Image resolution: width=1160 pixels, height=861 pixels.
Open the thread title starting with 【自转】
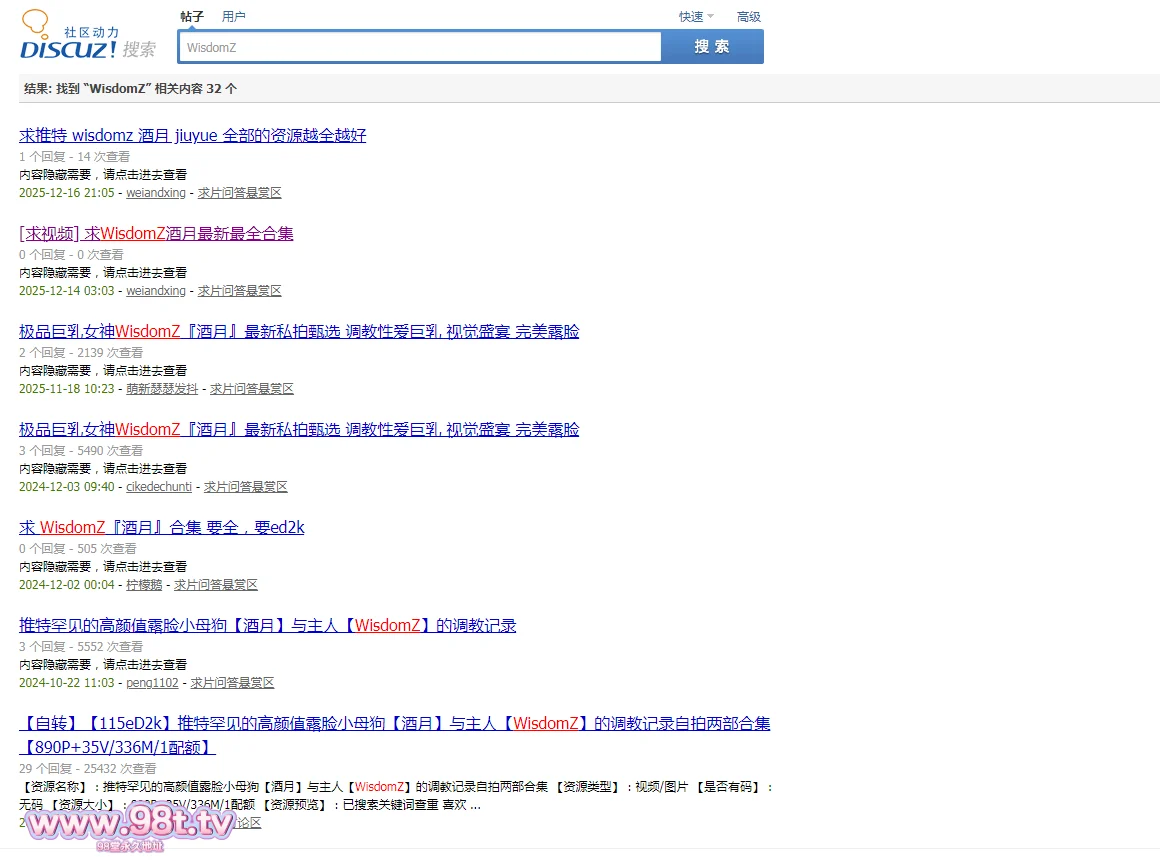point(394,723)
